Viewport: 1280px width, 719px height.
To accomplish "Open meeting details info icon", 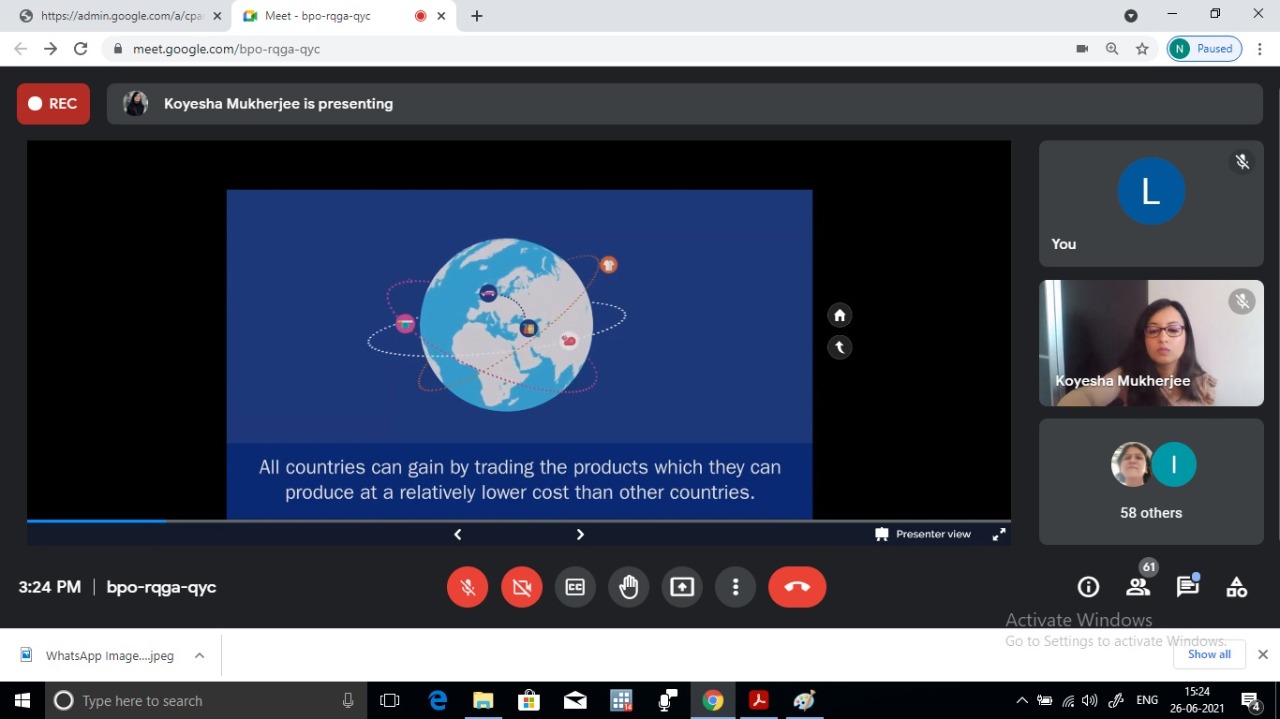I will pos(1088,587).
